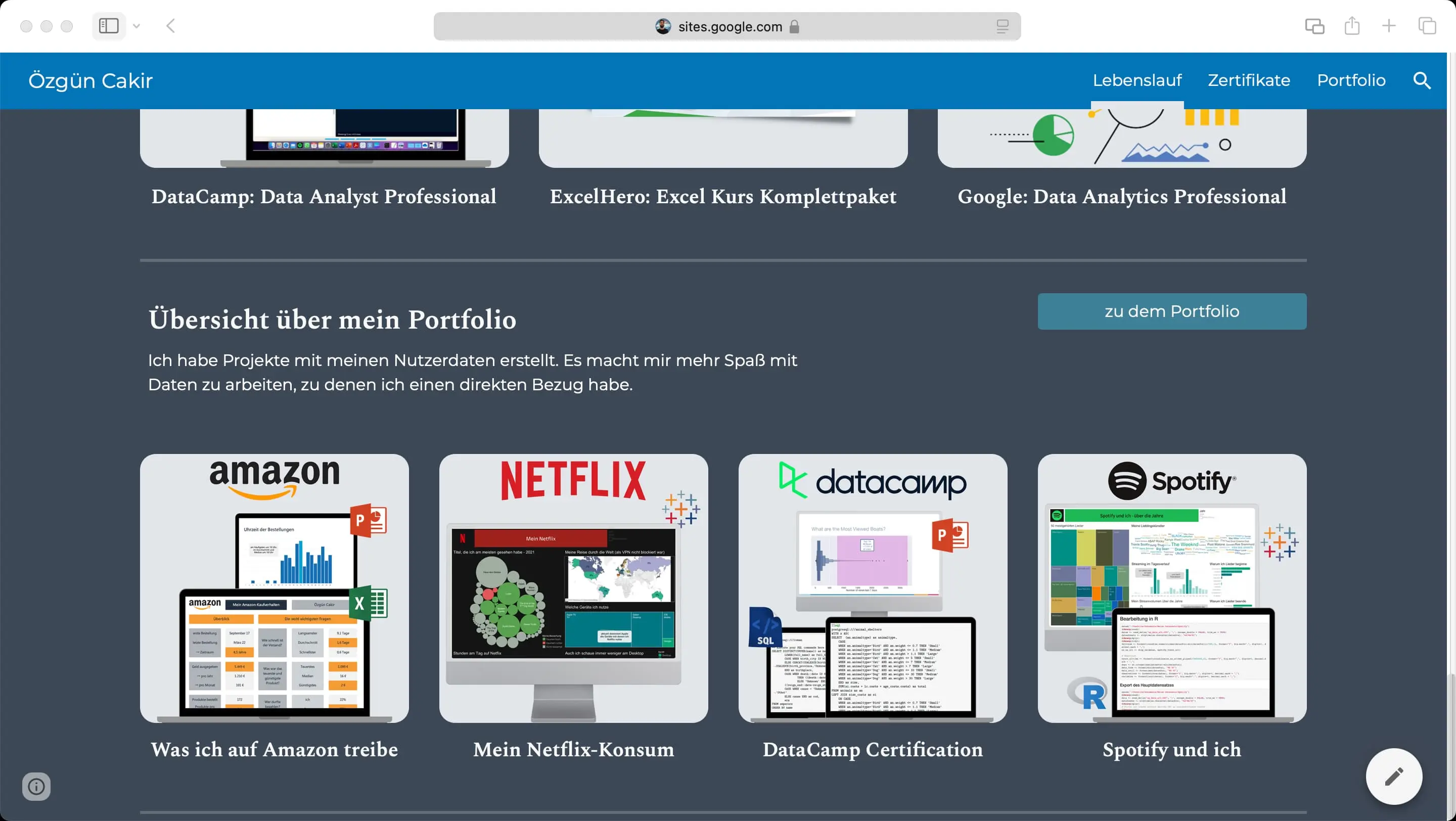Open the ExcelHero certificate thumbnail
The height and width of the screenshot is (821, 1456).
(723, 138)
